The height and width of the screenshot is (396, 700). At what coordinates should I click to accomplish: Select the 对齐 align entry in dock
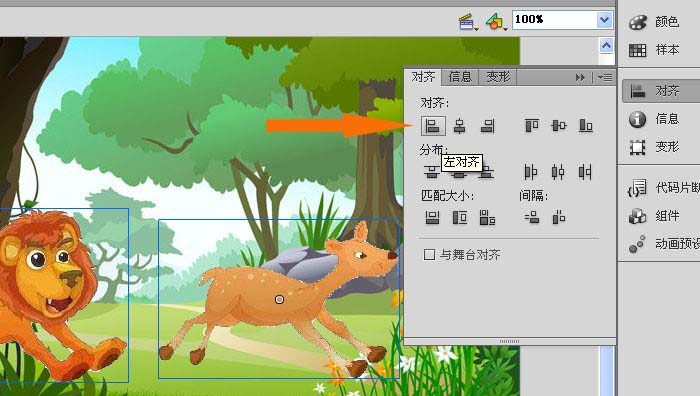click(x=661, y=91)
